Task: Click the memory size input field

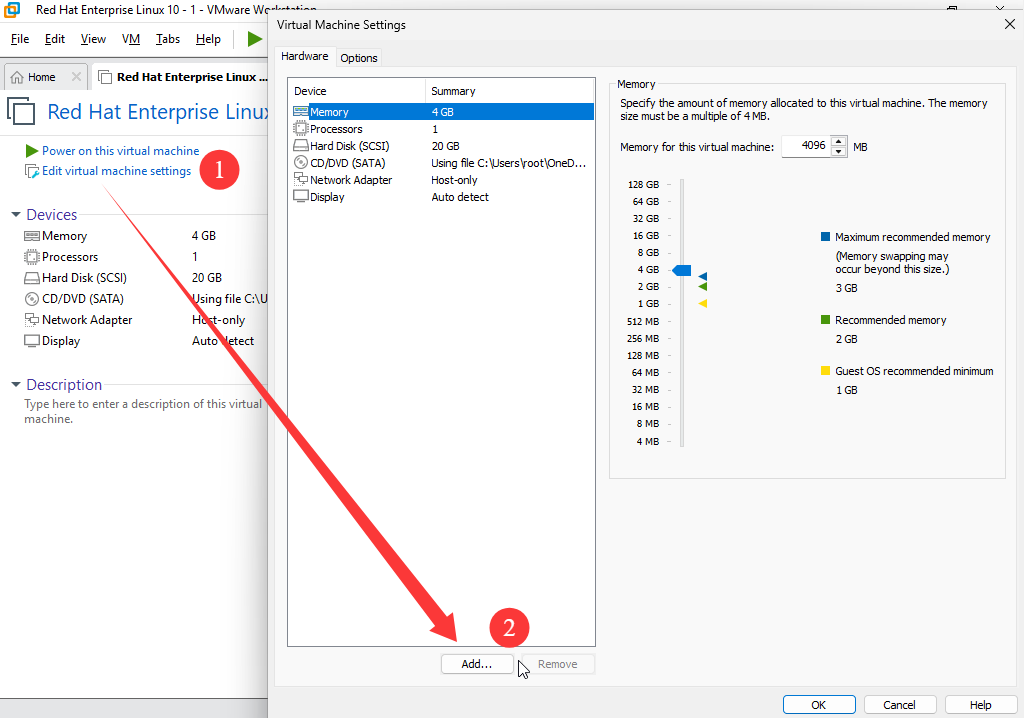Action: click(x=805, y=146)
